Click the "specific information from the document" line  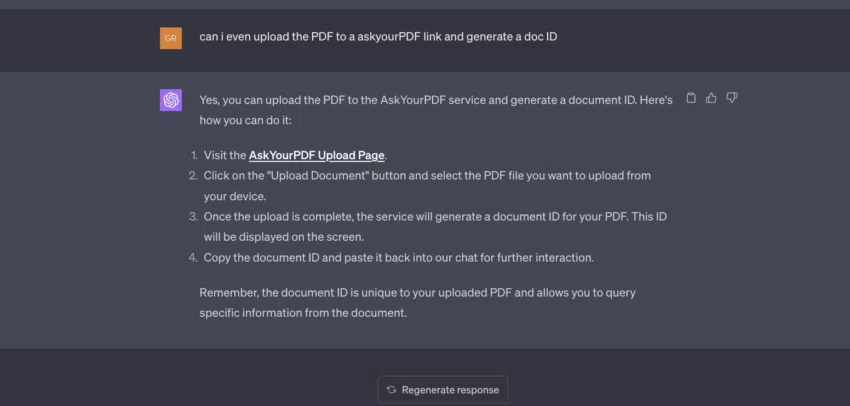click(303, 313)
